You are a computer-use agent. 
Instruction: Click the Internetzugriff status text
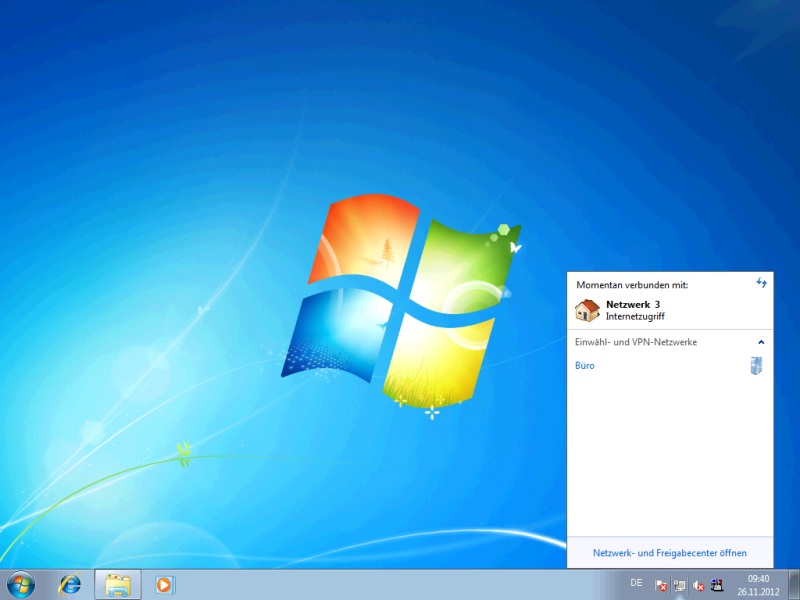635,316
